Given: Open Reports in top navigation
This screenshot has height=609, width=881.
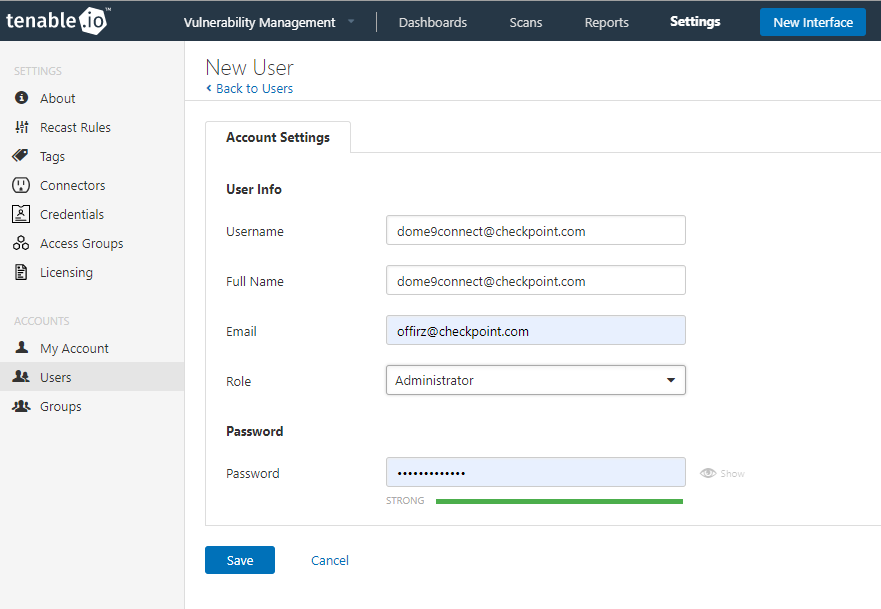Looking at the screenshot, I should [606, 22].
